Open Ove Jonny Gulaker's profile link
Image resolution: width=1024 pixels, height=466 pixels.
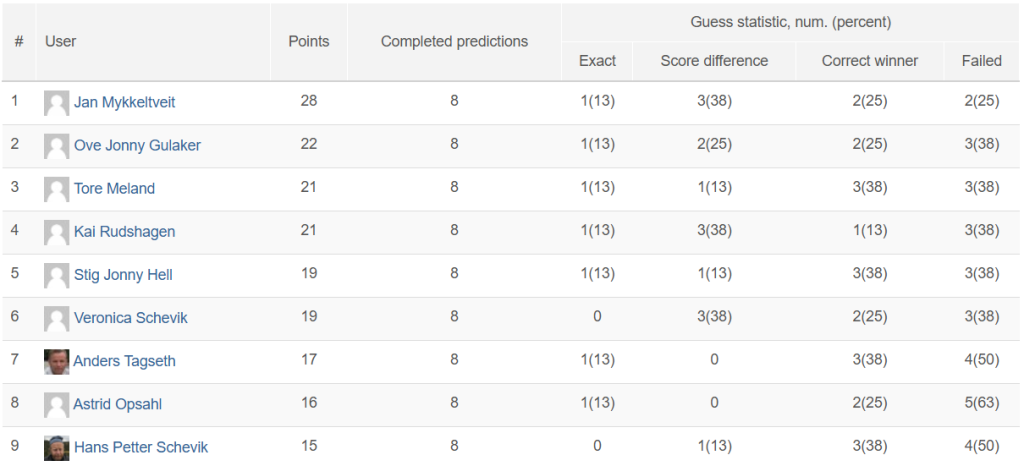coord(137,146)
